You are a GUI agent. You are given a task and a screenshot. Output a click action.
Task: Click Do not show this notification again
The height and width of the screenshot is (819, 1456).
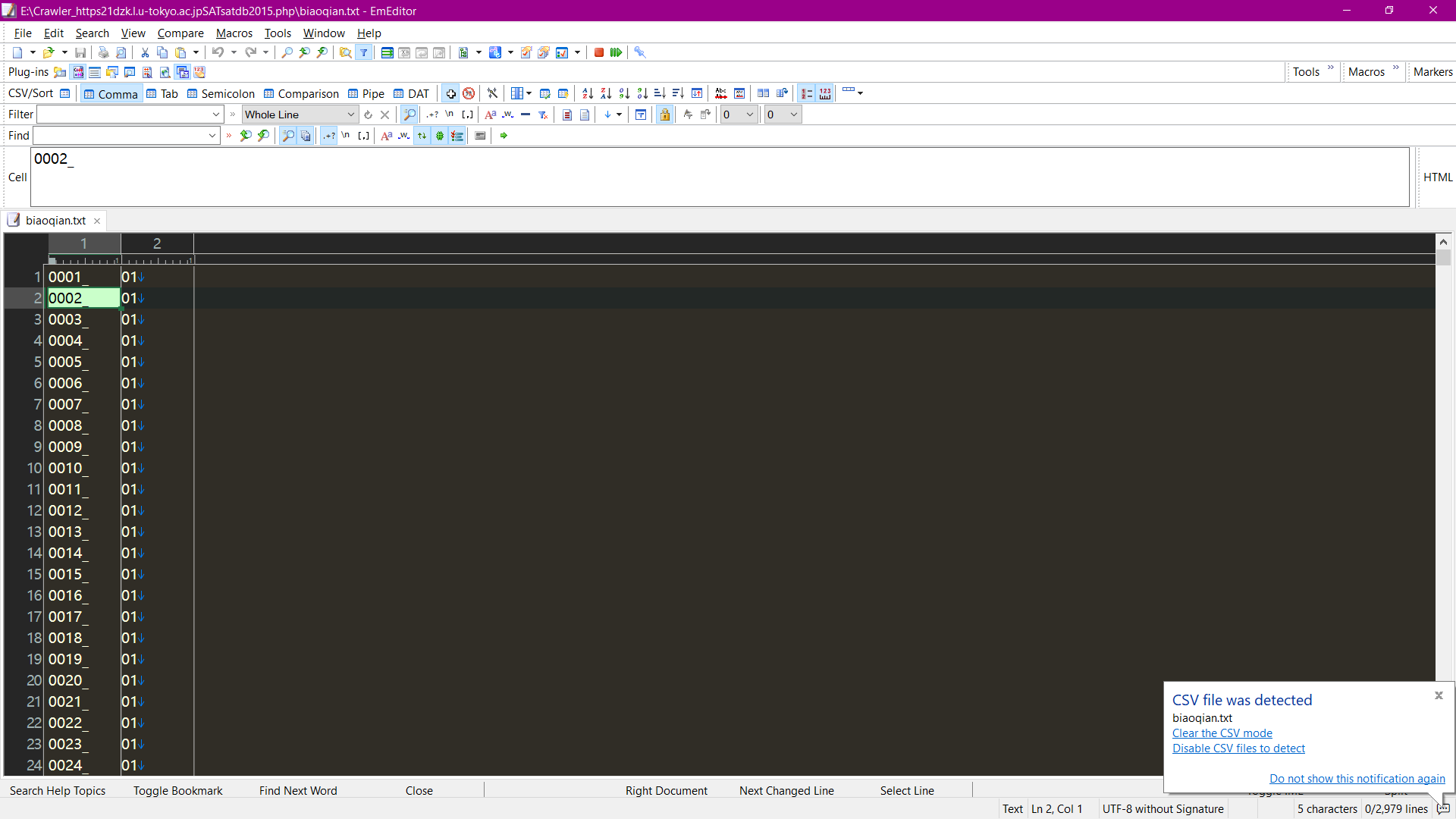(x=1357, y=778)
